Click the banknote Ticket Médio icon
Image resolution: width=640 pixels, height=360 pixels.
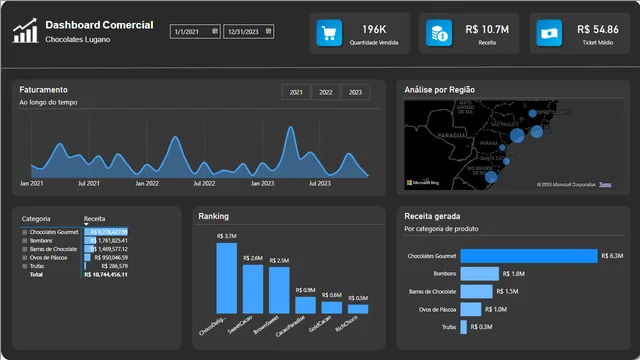[549, 33]
